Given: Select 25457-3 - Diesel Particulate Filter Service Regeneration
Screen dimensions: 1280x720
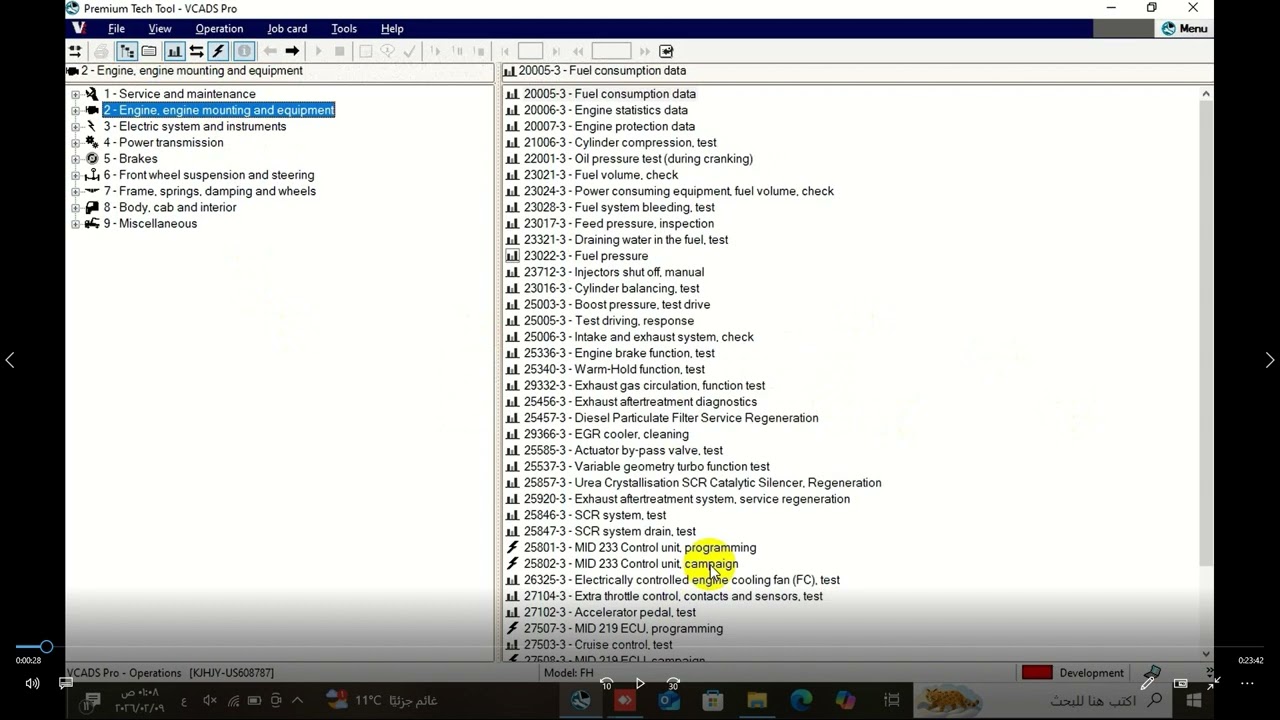Looking at the screenshot, I should coord(671,418).
